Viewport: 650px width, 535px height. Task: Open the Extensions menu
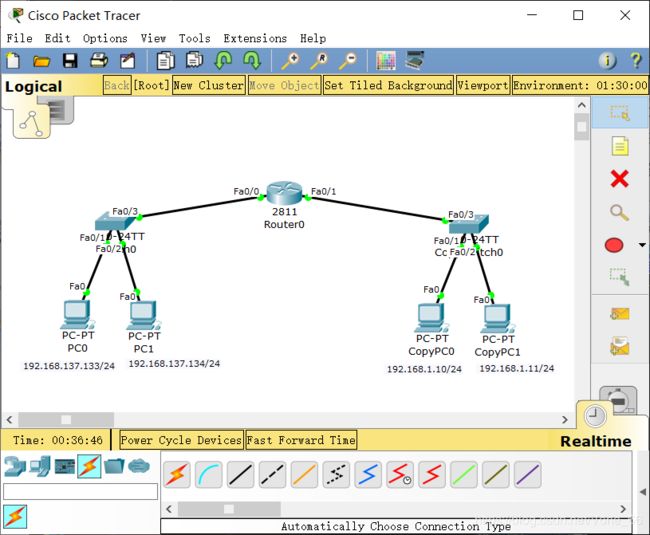pos(255,38)
